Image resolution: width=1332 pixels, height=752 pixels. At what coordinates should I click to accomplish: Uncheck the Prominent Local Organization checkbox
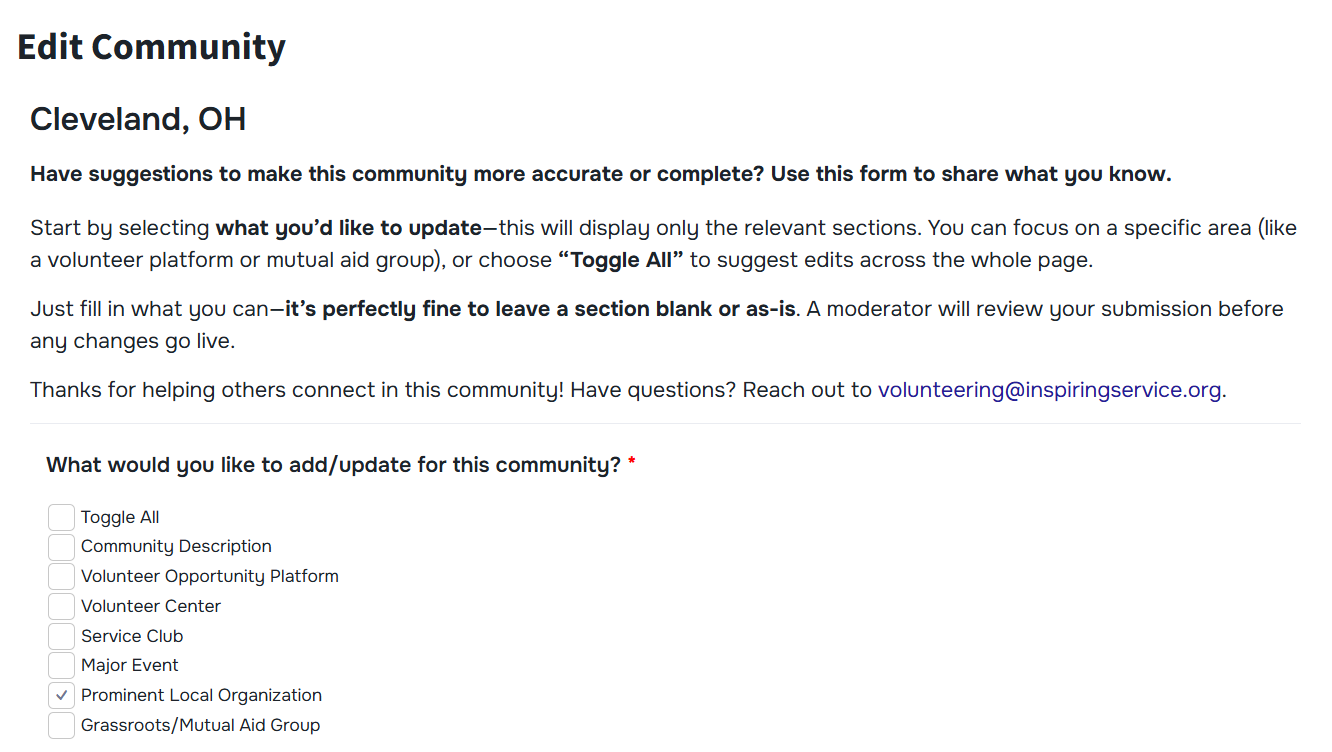pyautogui.click(x=61, y=695)
